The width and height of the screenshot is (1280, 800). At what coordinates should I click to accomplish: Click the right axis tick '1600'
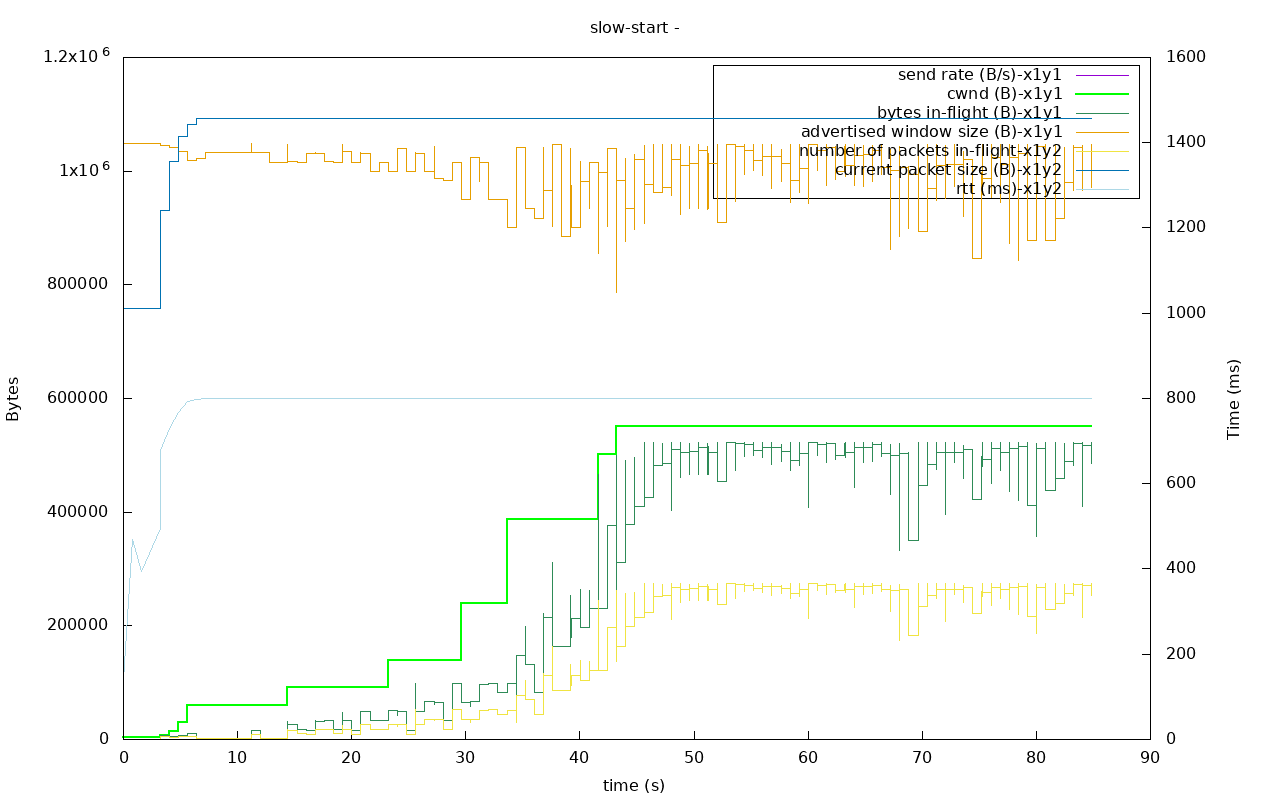[1186, 57]
